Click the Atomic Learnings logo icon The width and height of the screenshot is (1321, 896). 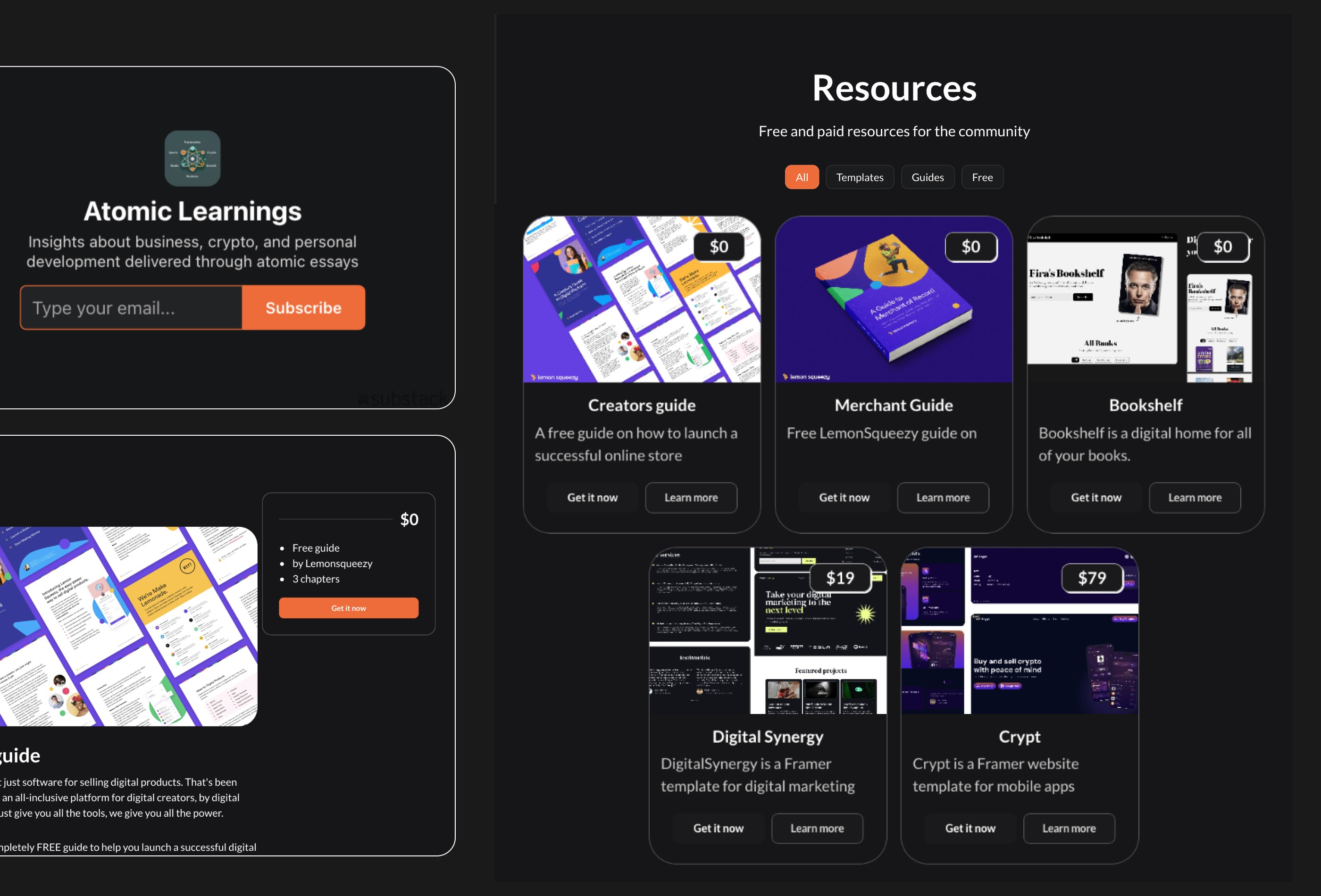(x=192, y=158)
